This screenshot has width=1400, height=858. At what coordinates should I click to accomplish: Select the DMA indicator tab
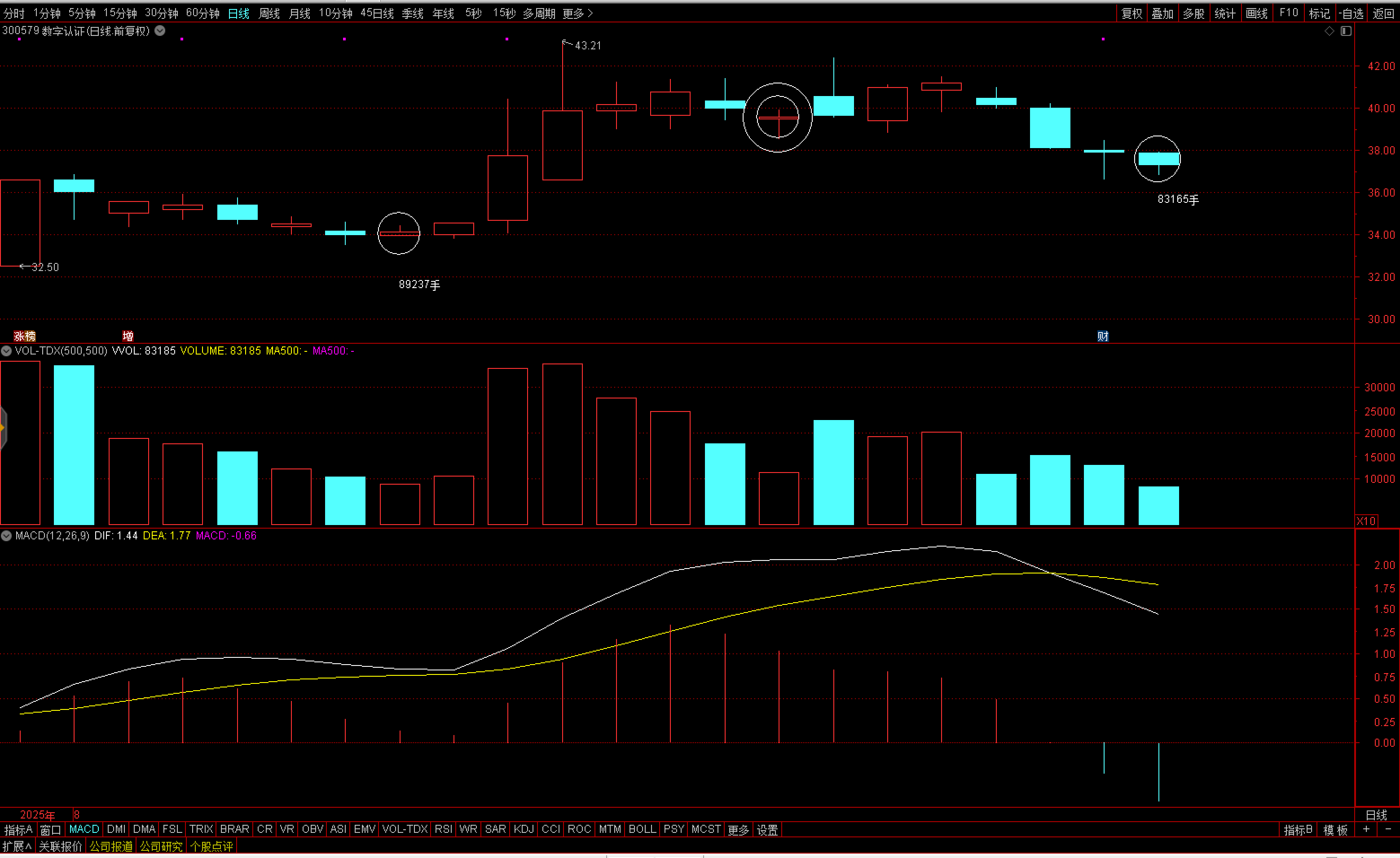click(x=144, y=830)
